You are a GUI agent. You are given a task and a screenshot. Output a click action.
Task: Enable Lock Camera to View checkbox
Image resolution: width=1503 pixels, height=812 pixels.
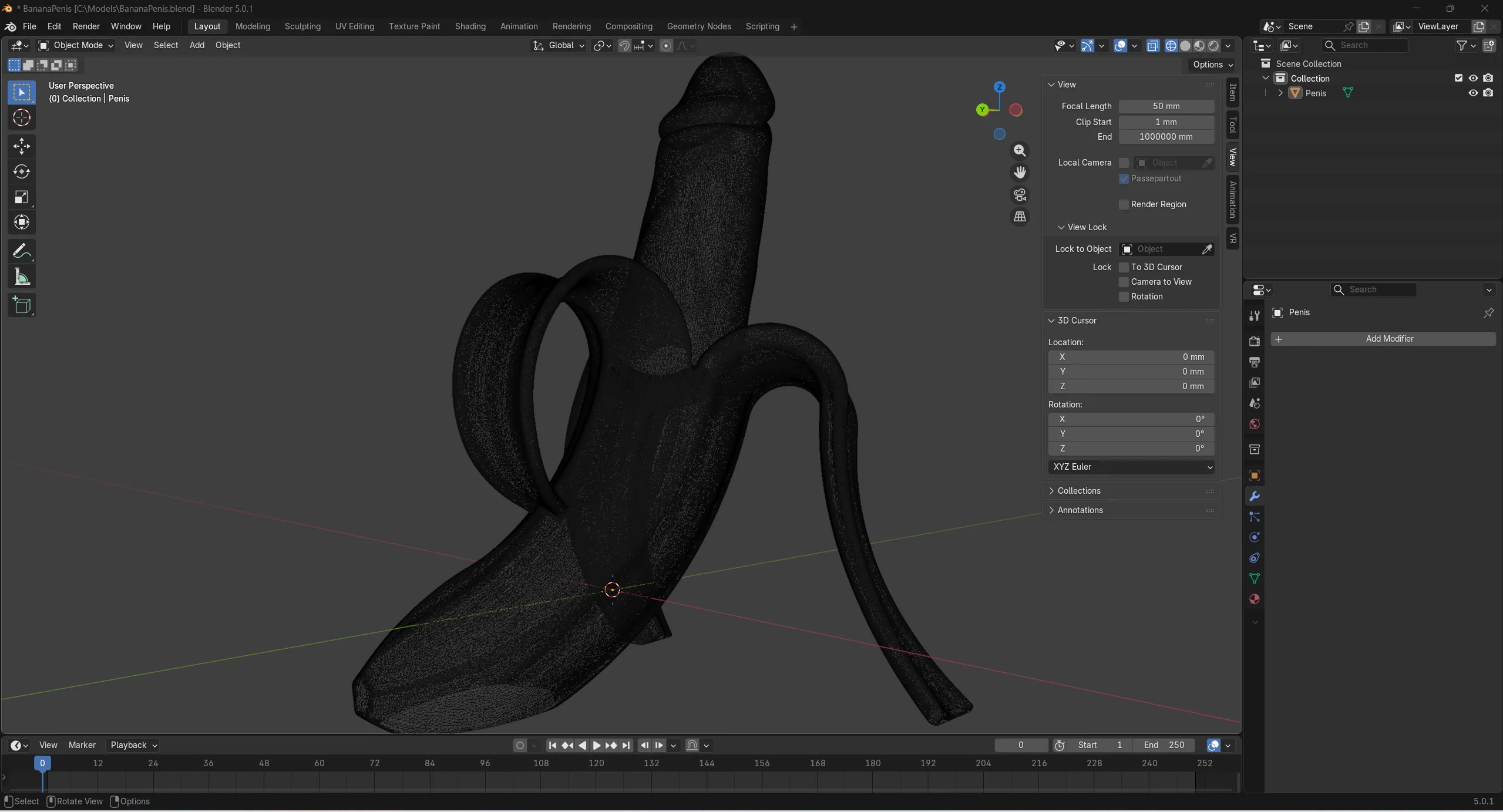(1124, 282)
